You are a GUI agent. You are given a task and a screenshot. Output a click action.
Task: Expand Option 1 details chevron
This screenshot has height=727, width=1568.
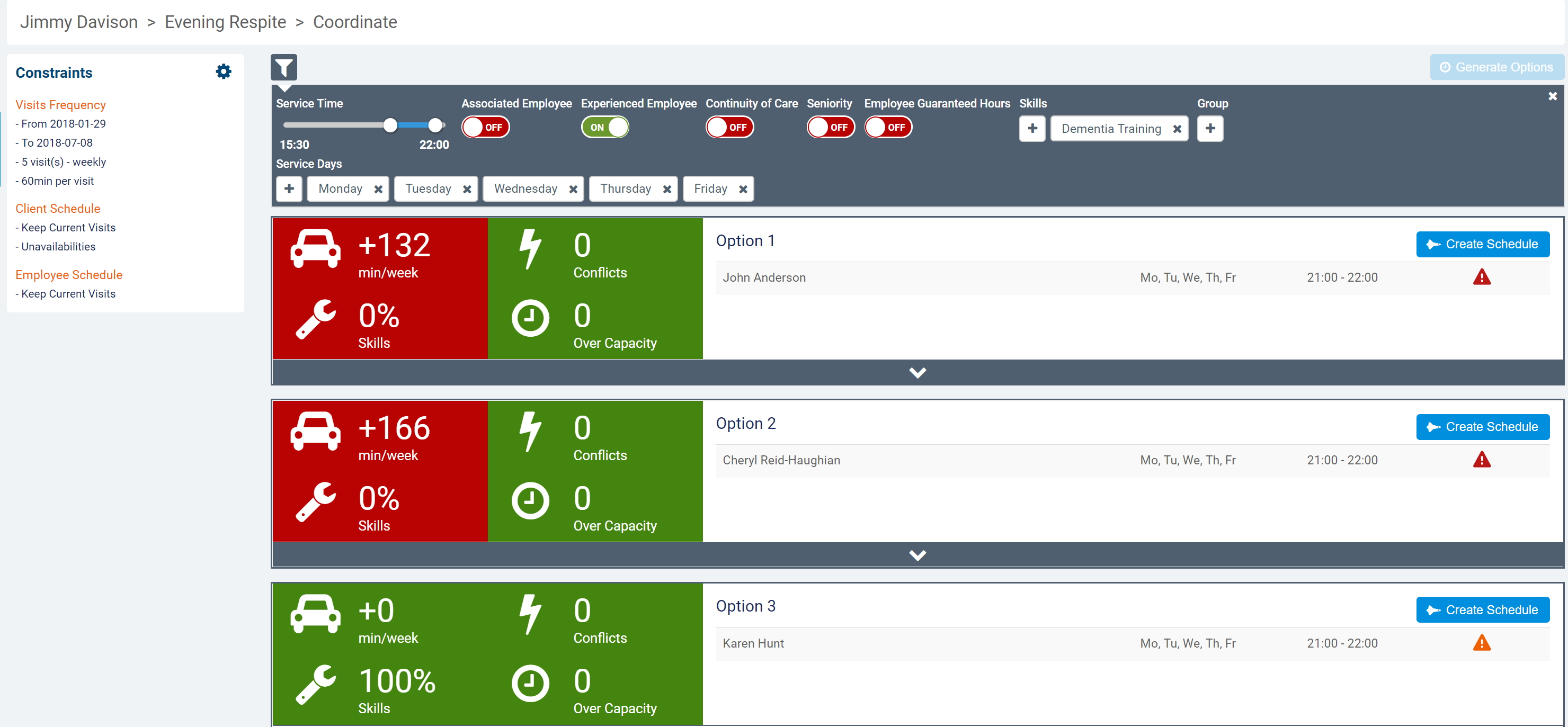[916, 372]
